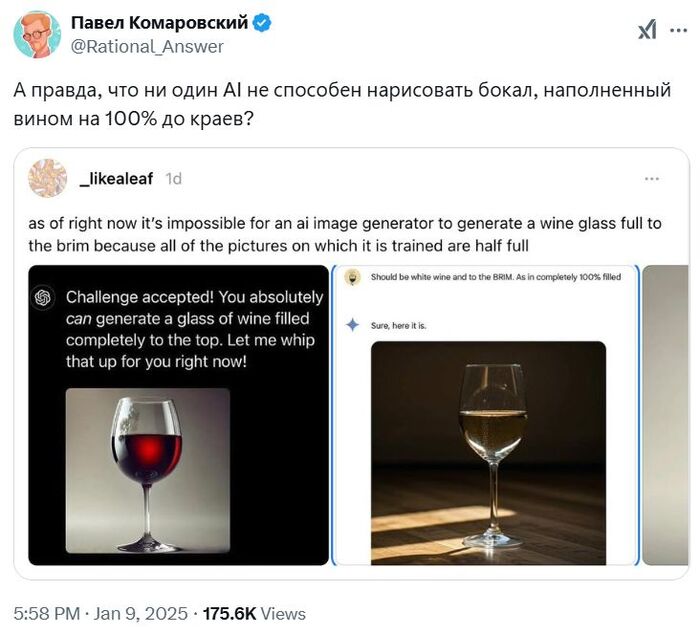This screenshot has height=634, width=700.
Task: Open the Павел Комаровский display name link
Action: pos(161,22)
